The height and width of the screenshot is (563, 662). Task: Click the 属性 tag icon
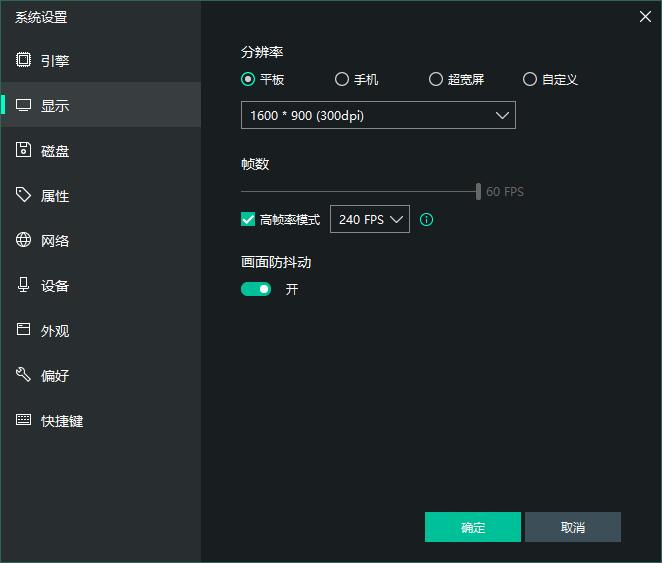(23, 195)
